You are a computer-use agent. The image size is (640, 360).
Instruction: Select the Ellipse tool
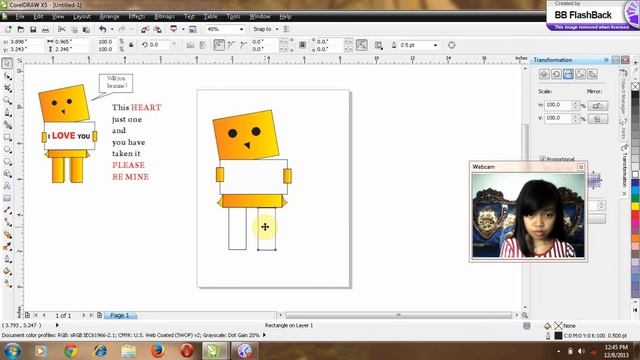point(7,149)
